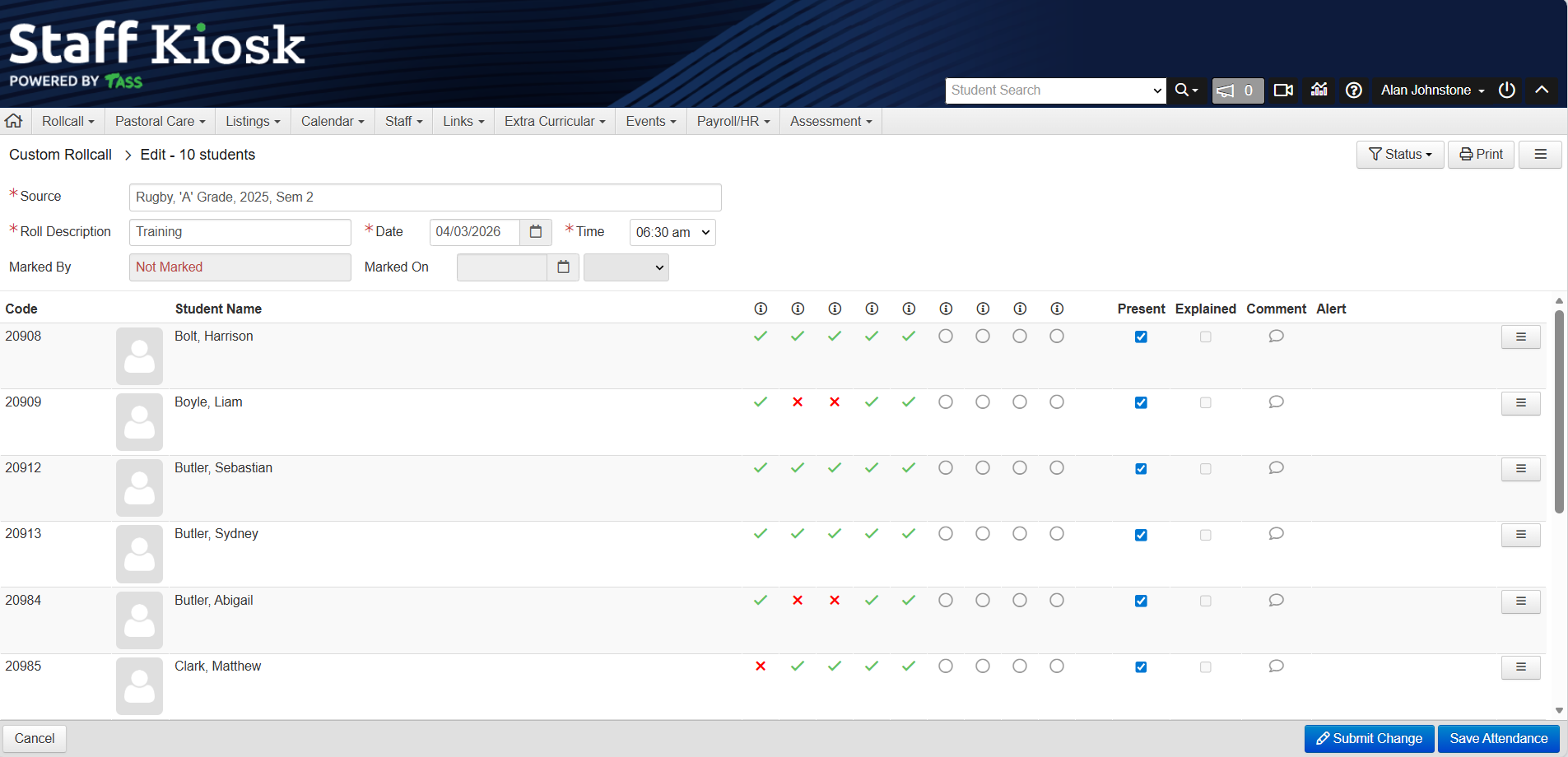Image resolution: width=1568 pixels, height=757 pixels.
Task: Uncheck Present for Butler, Sebastian
Action: (1141, 469)
